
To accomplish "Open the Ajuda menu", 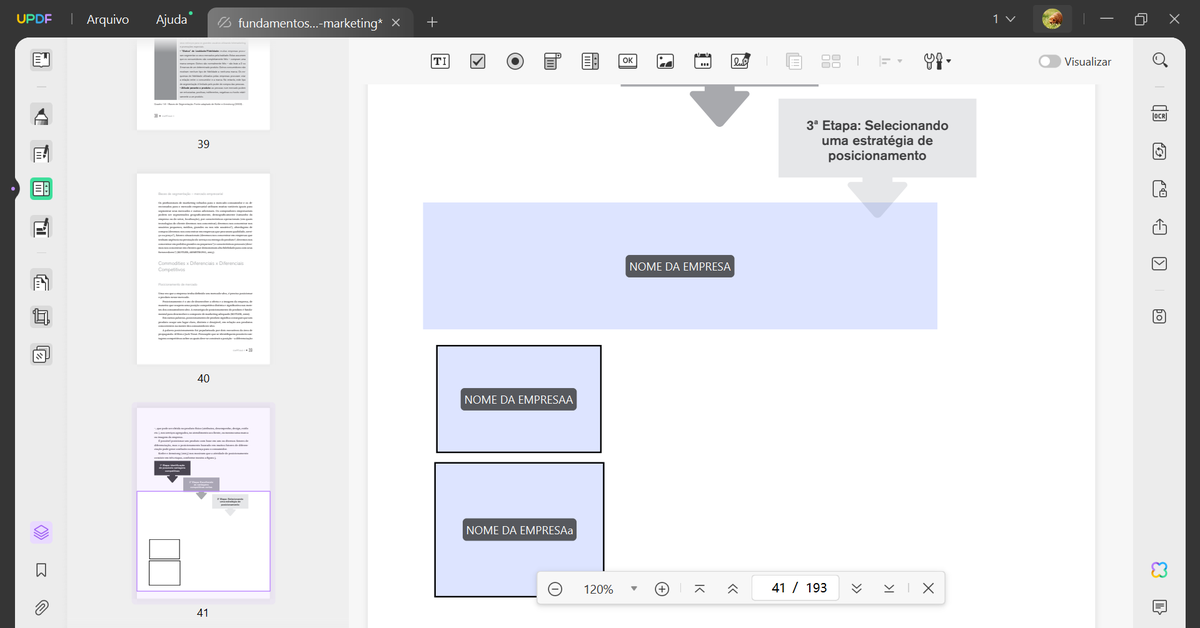I will (172, 20).
